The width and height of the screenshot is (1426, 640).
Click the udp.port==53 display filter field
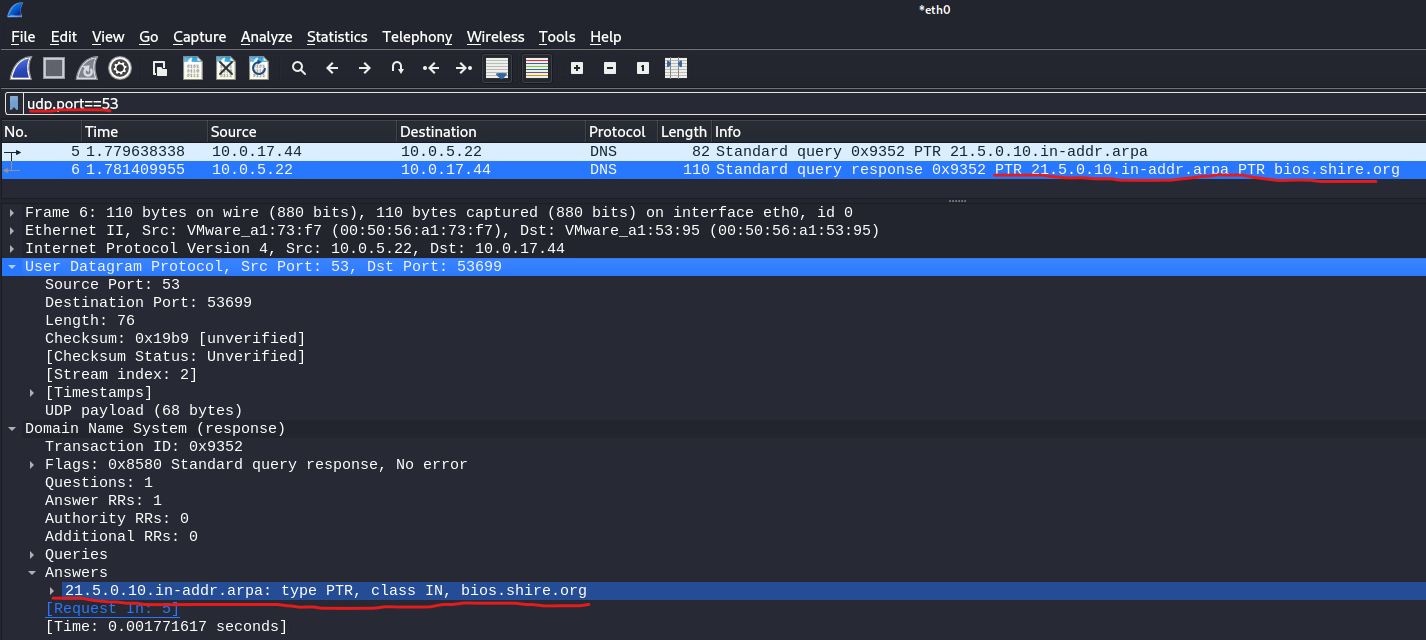(700, 104)
